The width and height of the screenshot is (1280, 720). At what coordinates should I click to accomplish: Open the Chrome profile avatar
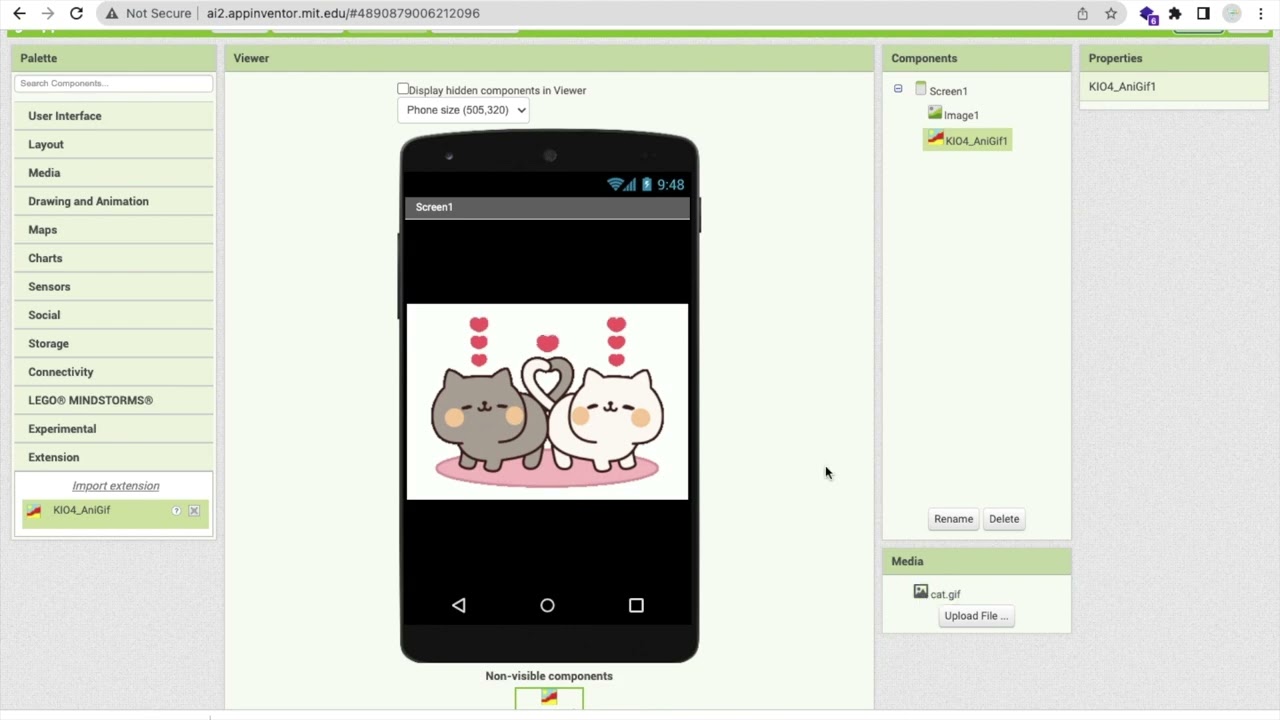click(1232, 13)
